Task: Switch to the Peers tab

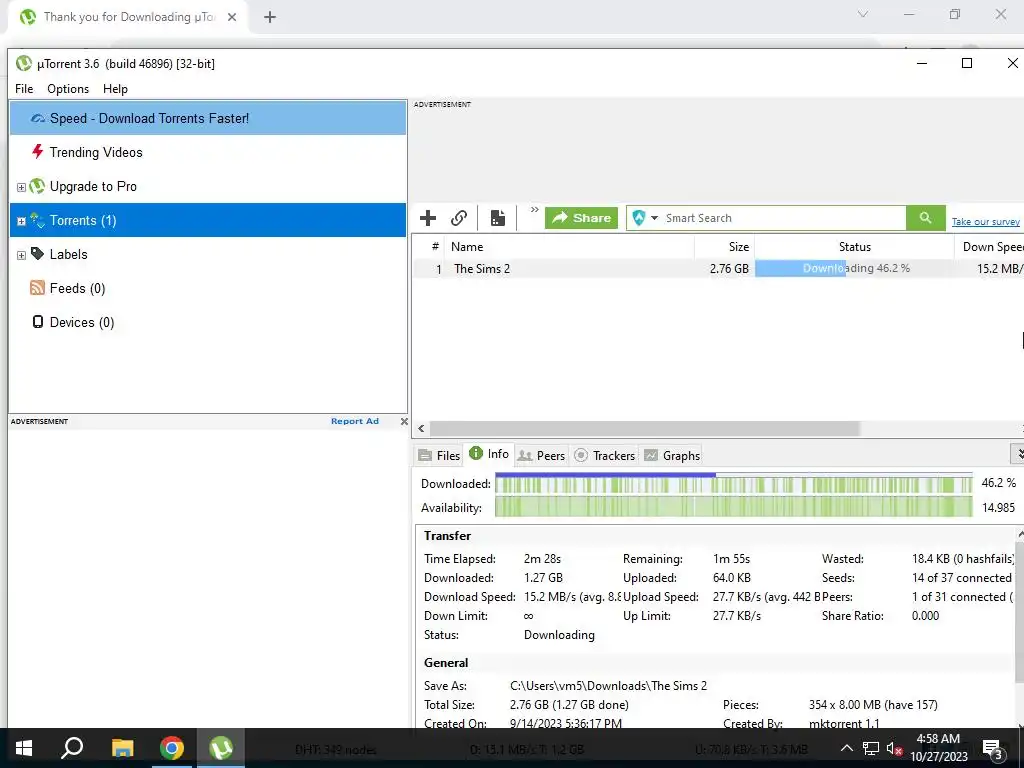Action: tap(541, 455)
